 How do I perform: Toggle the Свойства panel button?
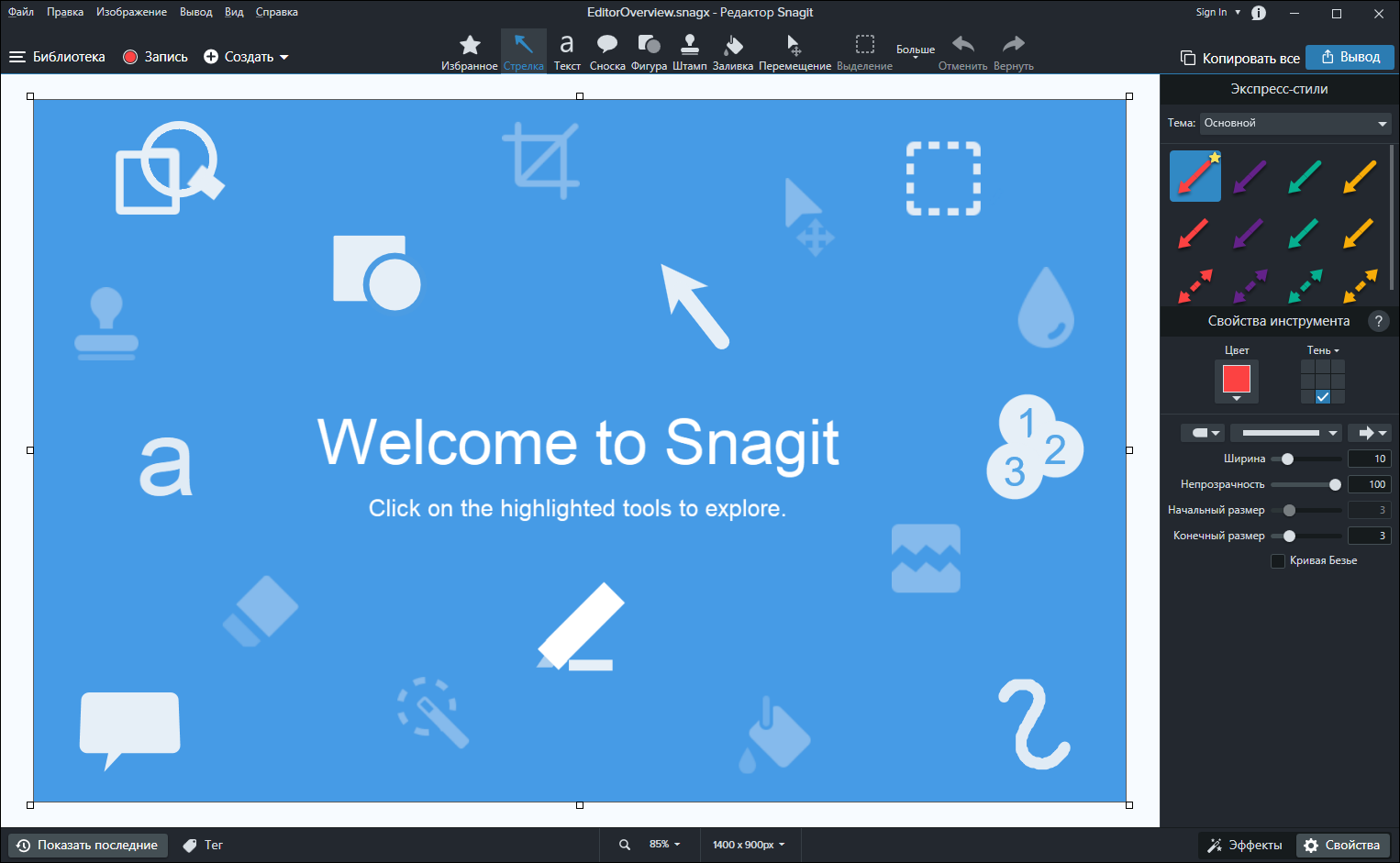[1342, 845]
